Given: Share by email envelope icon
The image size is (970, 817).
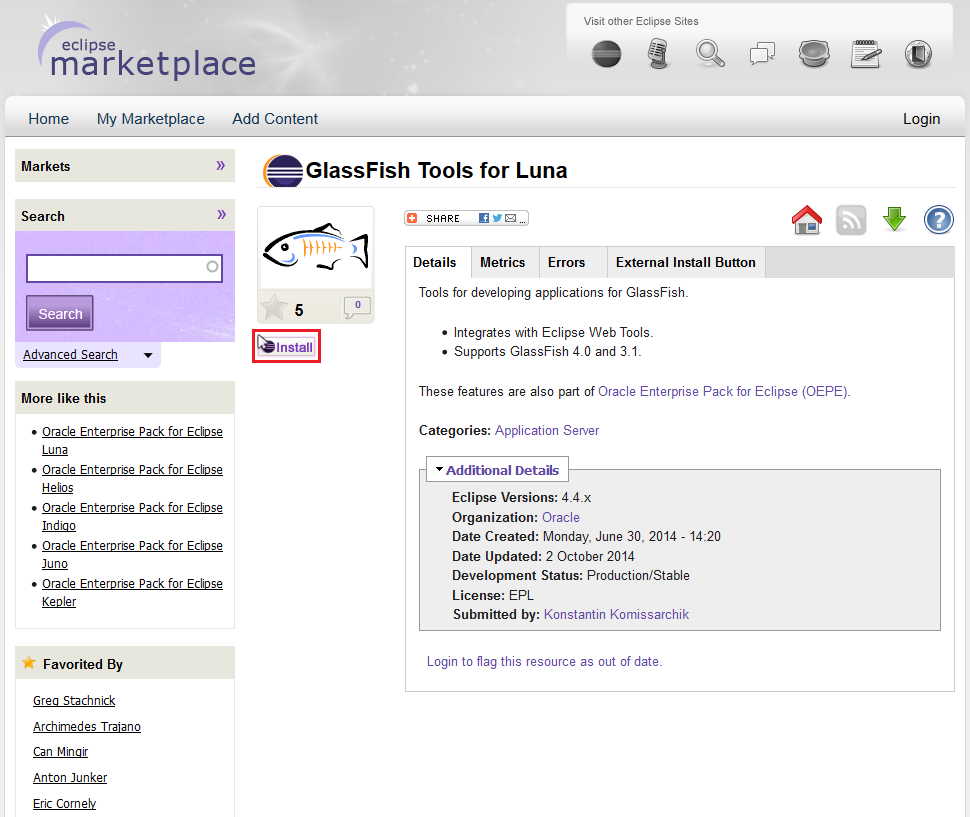Looking at the screenshot, I should (510, 218).
